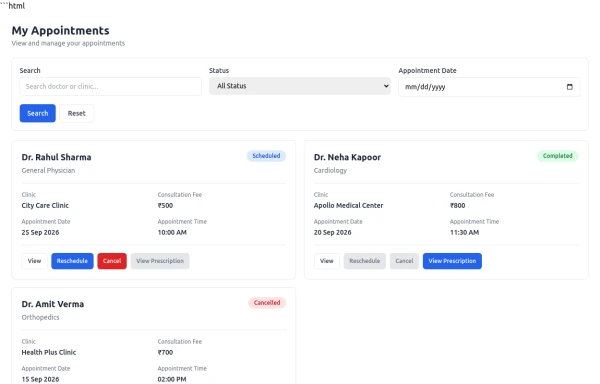Click the General Physician specialty text
The width and height of the screenshot is (600, 384).
click(x=48, y=171)
